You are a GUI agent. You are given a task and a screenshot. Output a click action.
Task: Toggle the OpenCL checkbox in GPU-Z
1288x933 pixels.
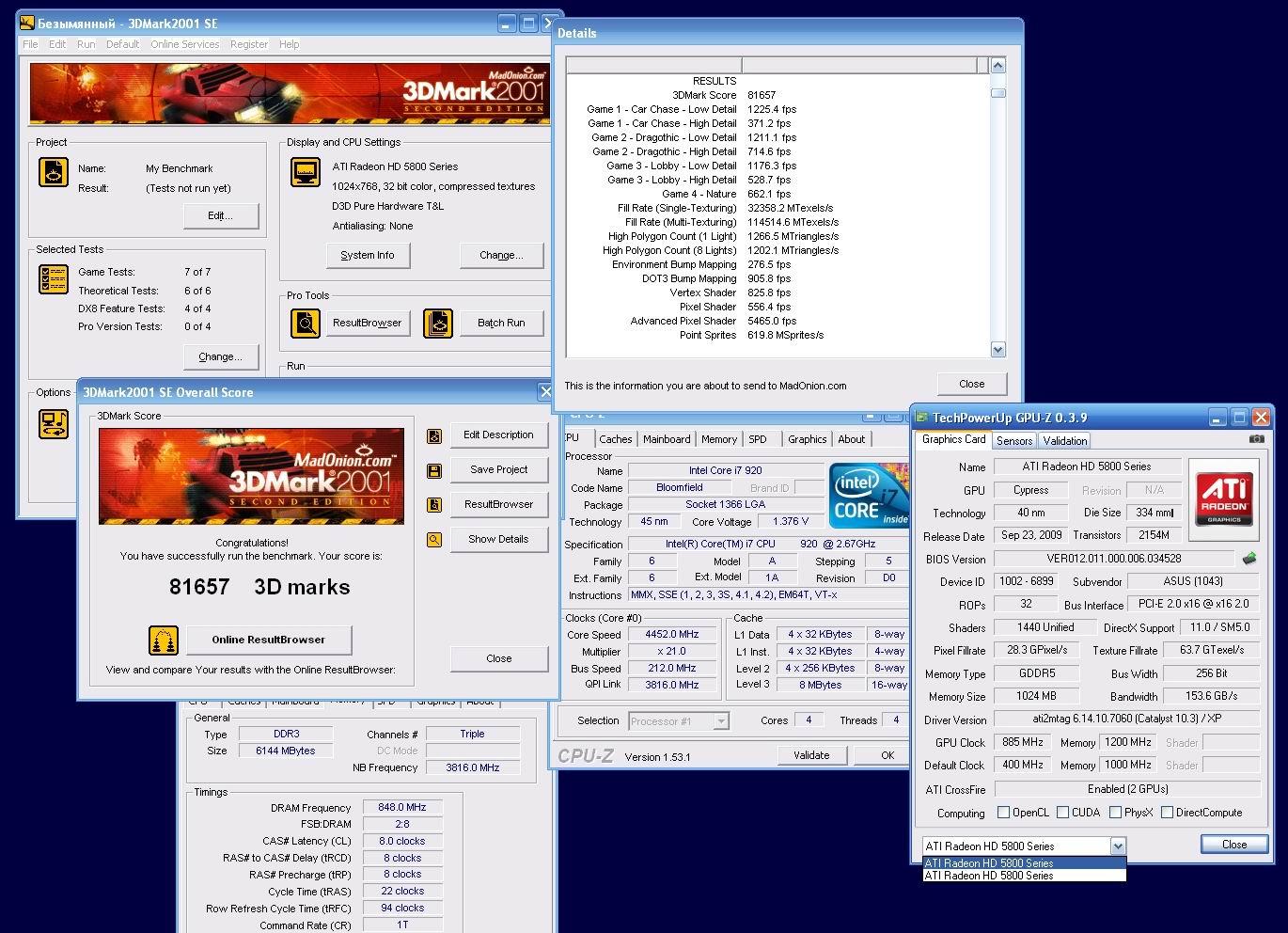click(x=1003, y=813)
